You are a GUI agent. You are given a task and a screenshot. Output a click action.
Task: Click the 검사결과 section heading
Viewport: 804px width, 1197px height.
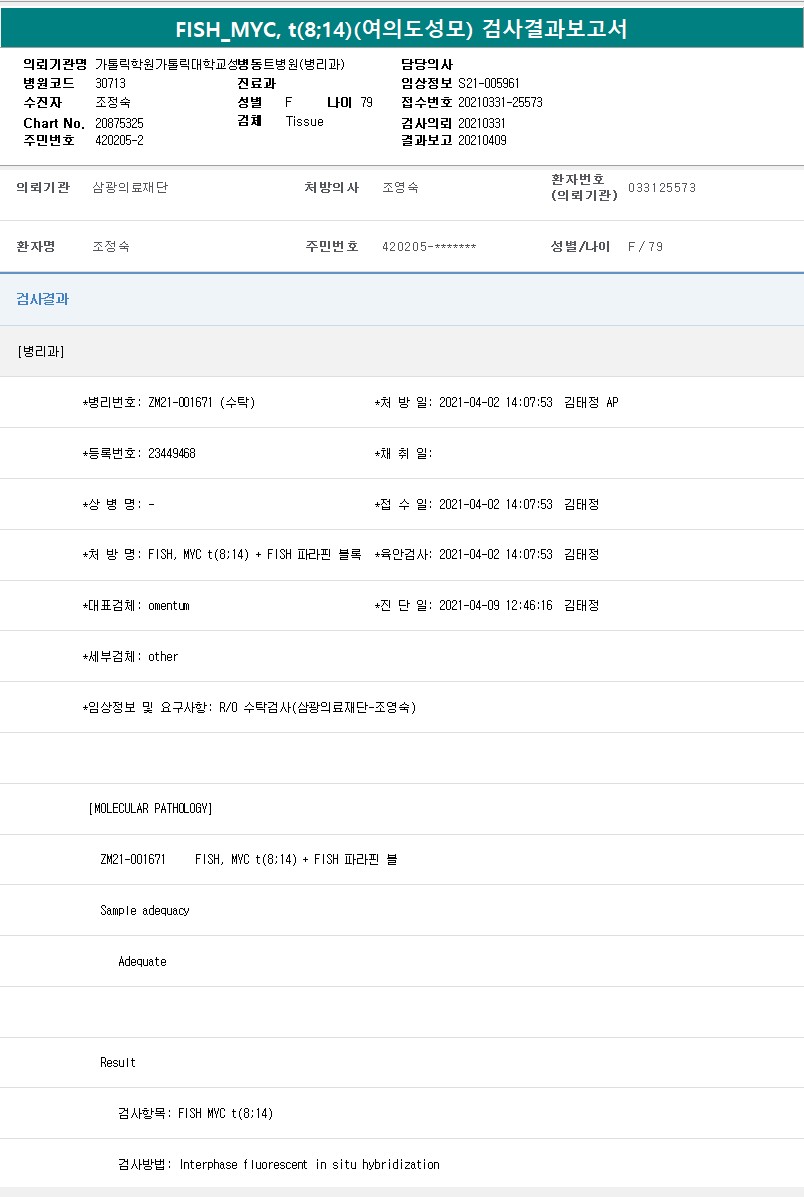(42, 299)
